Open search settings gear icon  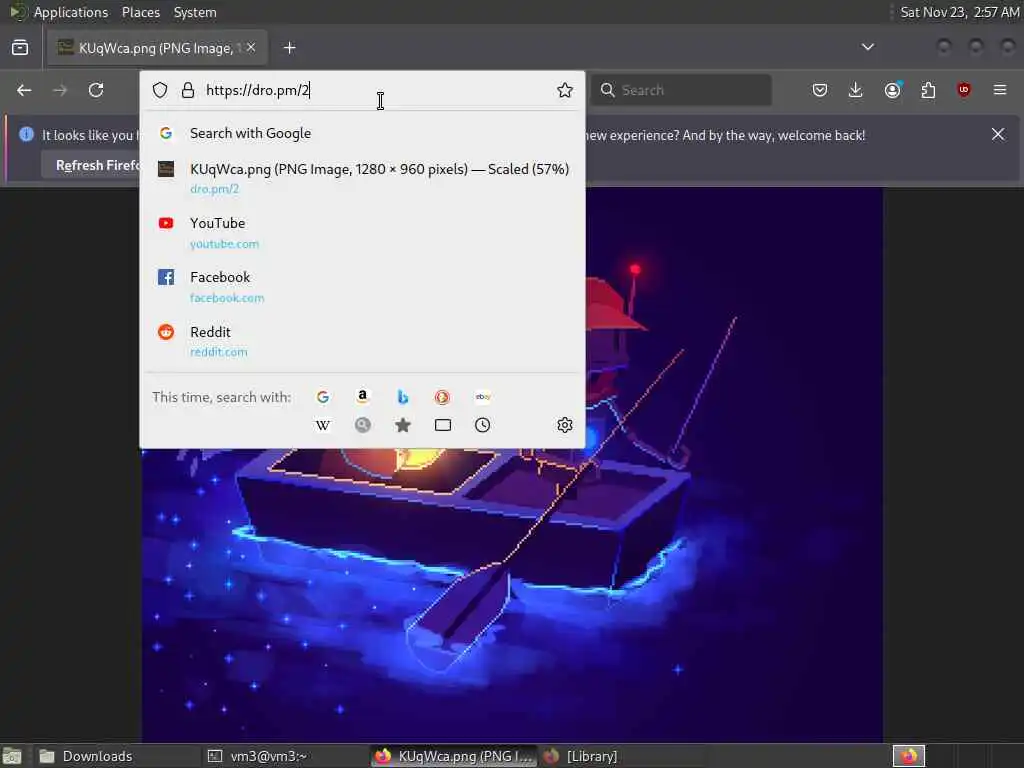tap(565, 425)
